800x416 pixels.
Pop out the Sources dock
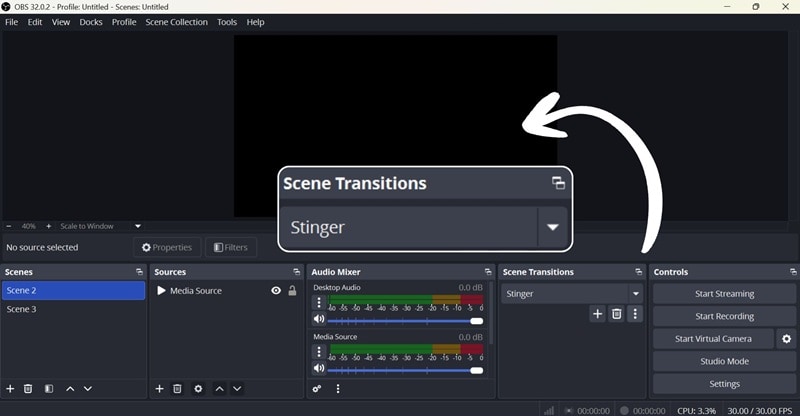pyautogui.click(x=296, y=272)
